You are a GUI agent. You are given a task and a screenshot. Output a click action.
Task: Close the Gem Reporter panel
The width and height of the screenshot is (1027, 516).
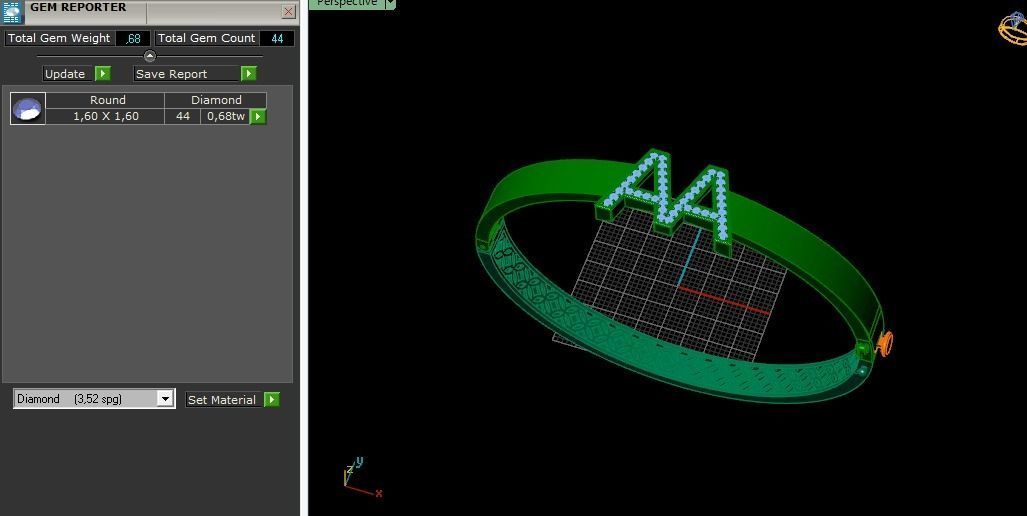click(288, 11)
